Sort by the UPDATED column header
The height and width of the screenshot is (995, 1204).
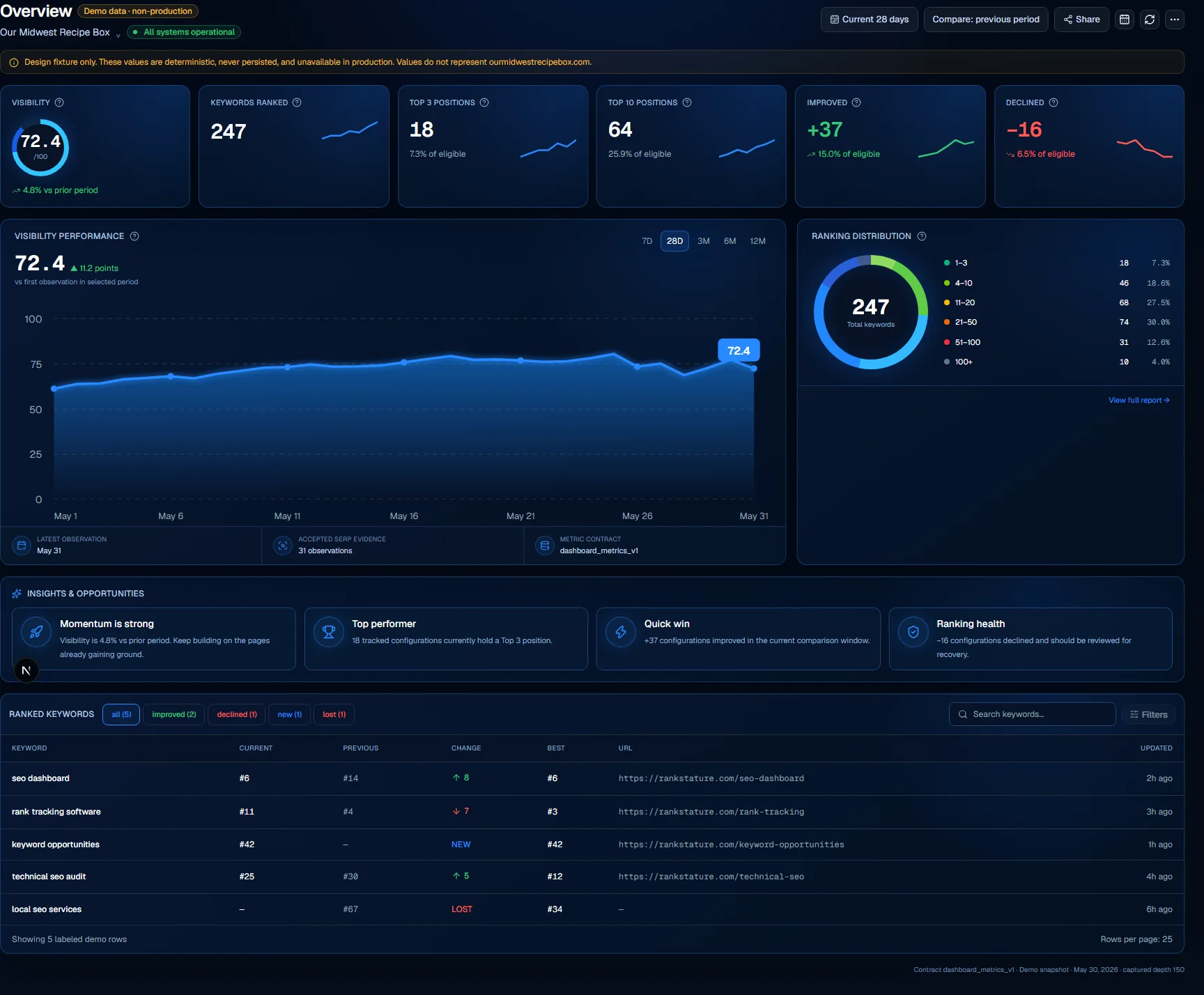click(1157, 748)
